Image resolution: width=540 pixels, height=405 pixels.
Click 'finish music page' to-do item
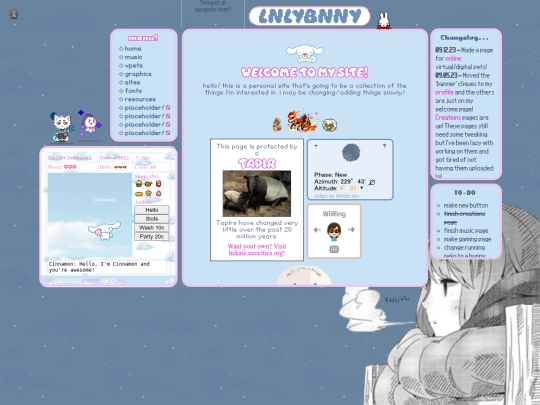(x=466, y=231)
